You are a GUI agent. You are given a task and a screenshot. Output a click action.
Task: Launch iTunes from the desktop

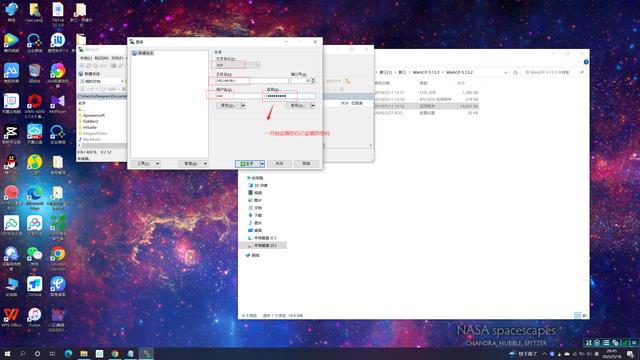point(35,316)
